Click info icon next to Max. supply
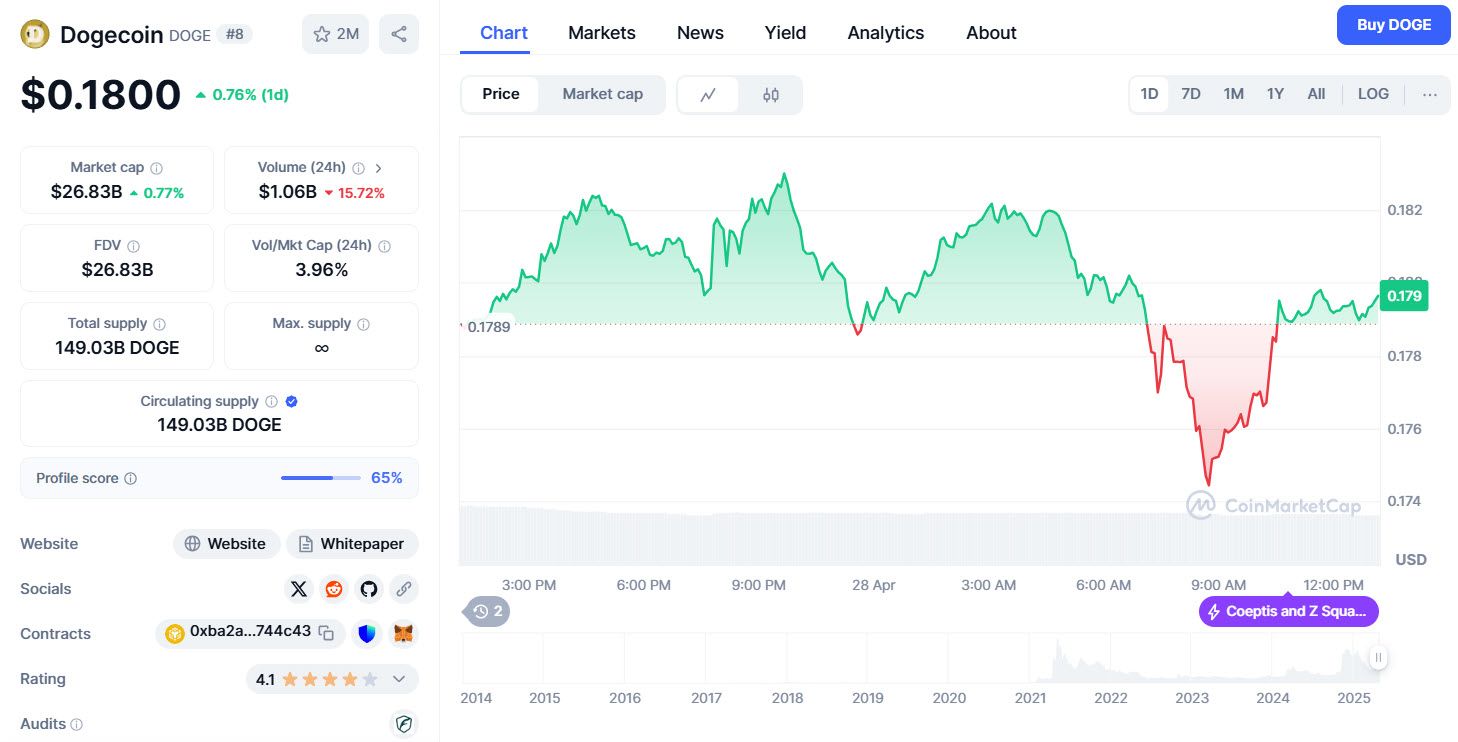This screenshot has height=742, width=1458. click(x=363, y=324)
